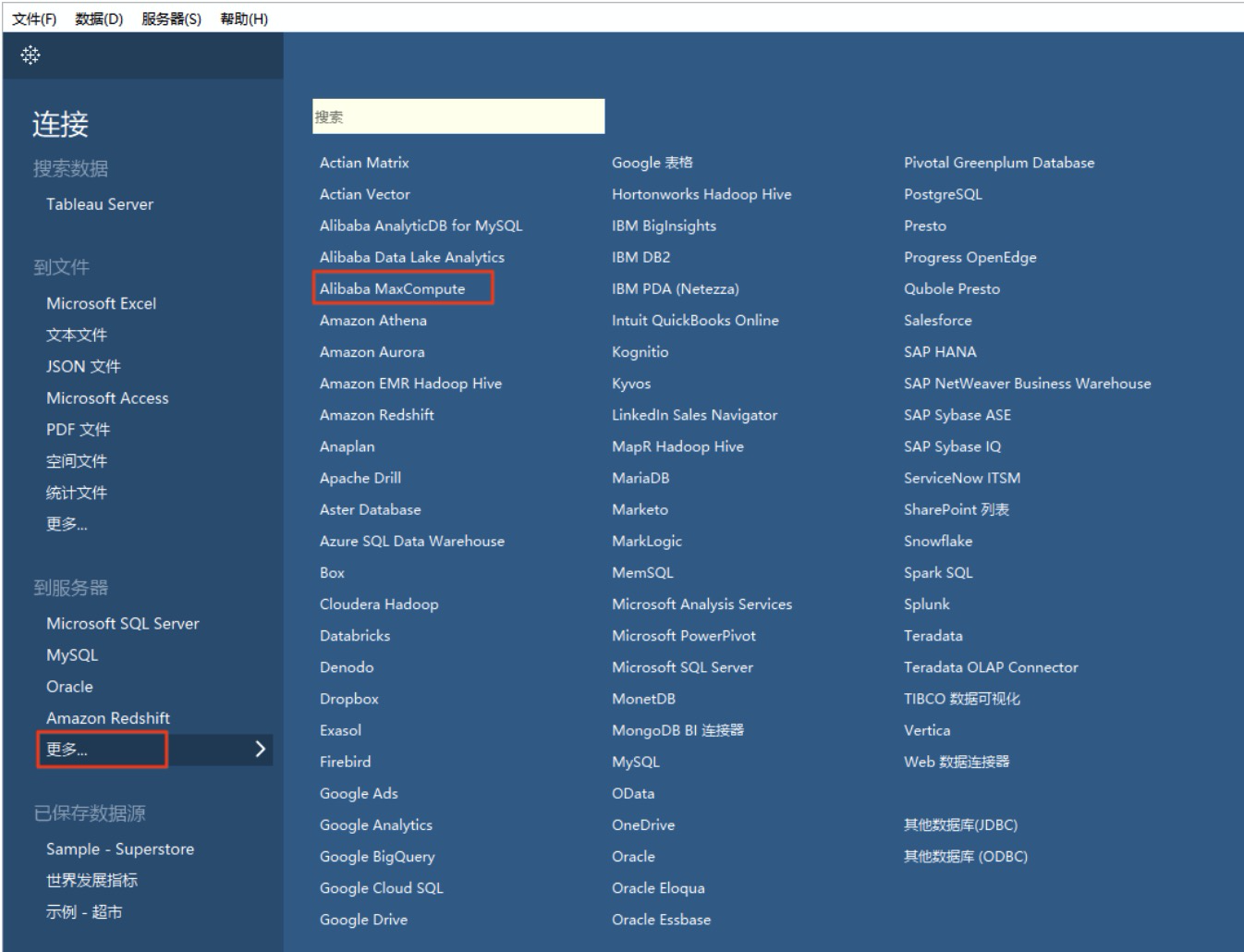
Task: Select Oracle in left sidebar
Action: (x=69, y=686)
